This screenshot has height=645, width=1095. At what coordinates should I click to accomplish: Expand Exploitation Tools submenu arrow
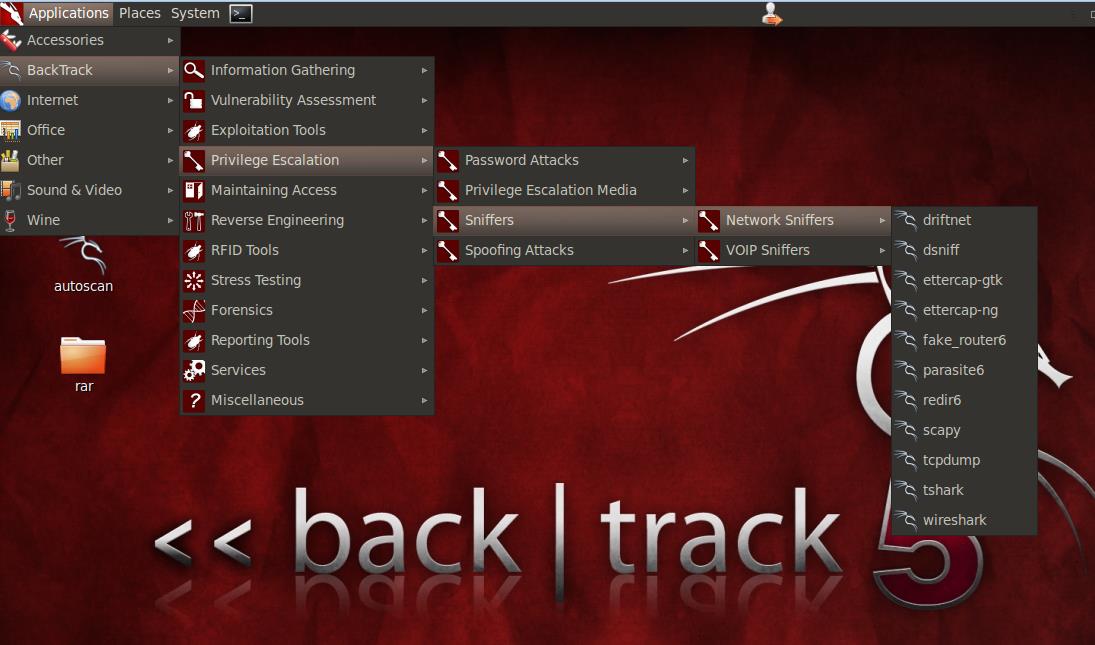(425, 131)
